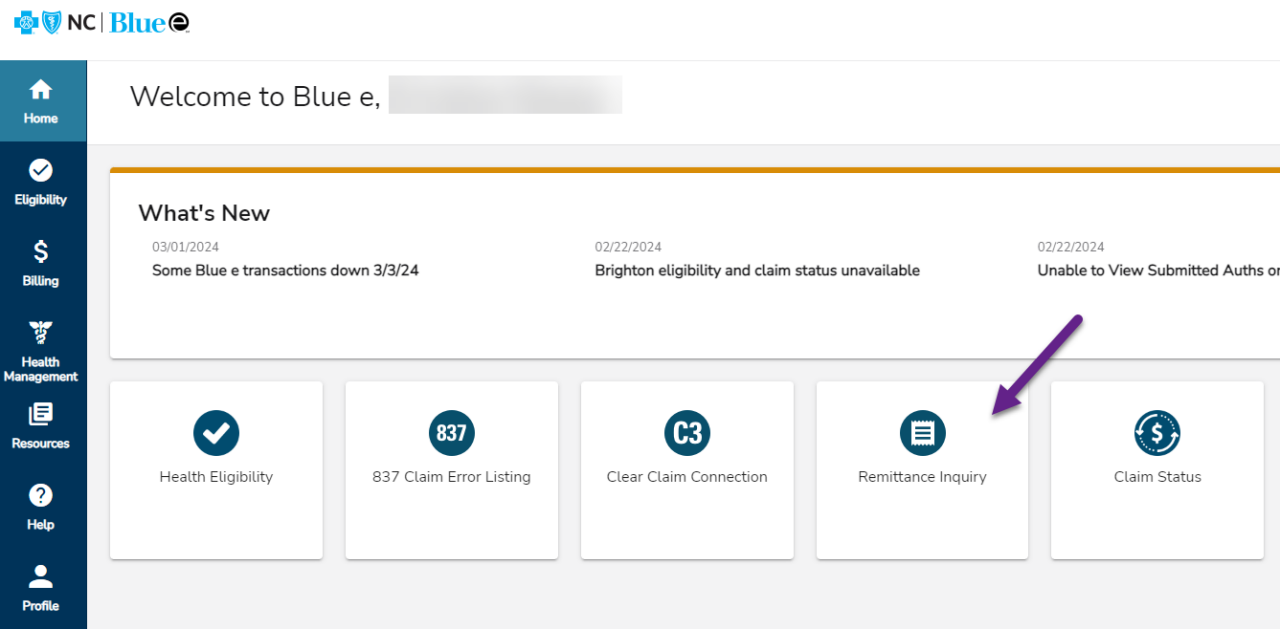Open the Profile person sidebar icon
The image size is (1280, 629).
[41, 576]
